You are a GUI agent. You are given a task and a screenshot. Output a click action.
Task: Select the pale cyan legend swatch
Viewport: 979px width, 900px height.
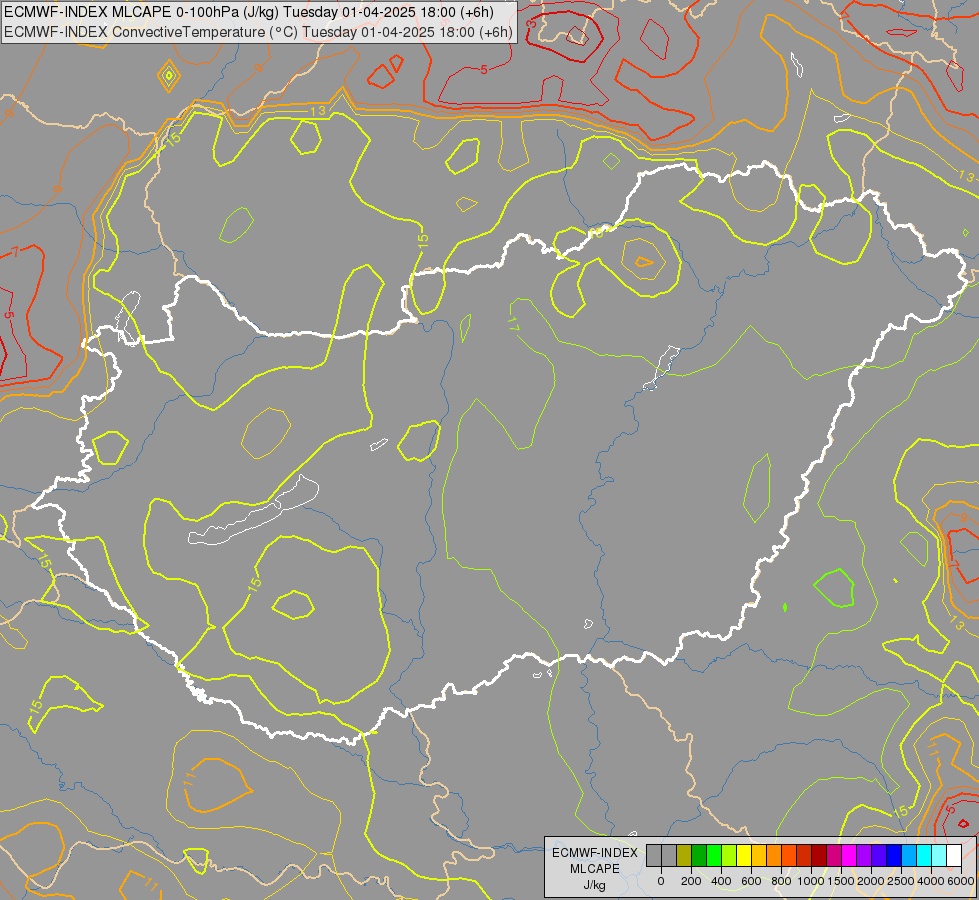point(940,855)
